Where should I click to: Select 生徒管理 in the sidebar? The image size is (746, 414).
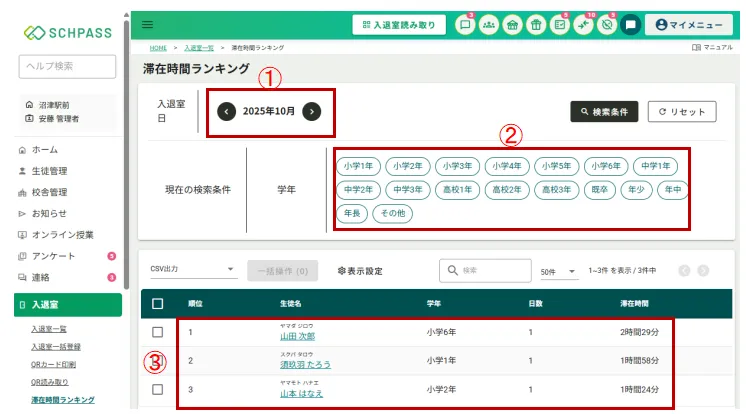pos(49,171)
